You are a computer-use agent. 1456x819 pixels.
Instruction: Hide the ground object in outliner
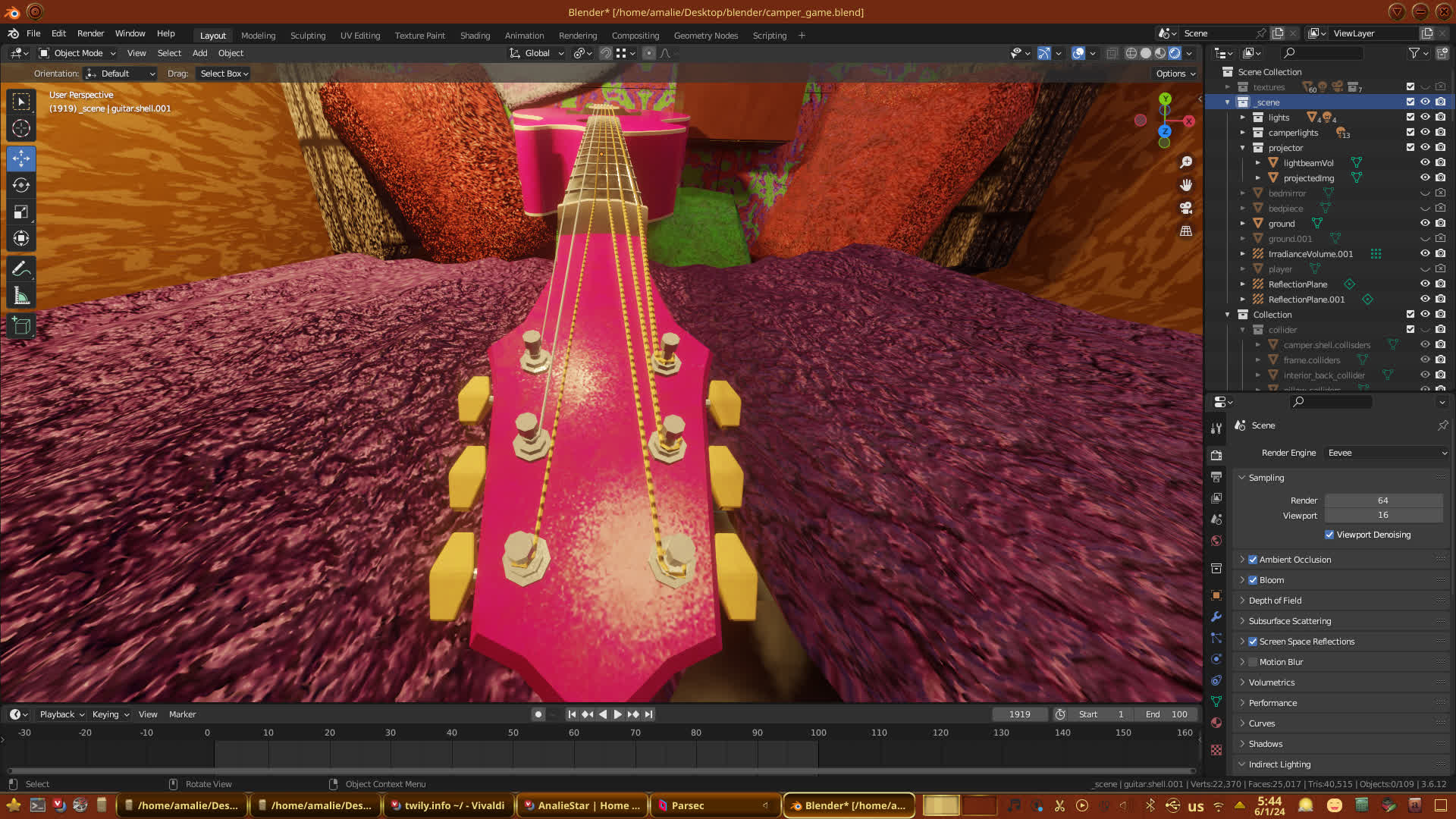coord(1425,223)
